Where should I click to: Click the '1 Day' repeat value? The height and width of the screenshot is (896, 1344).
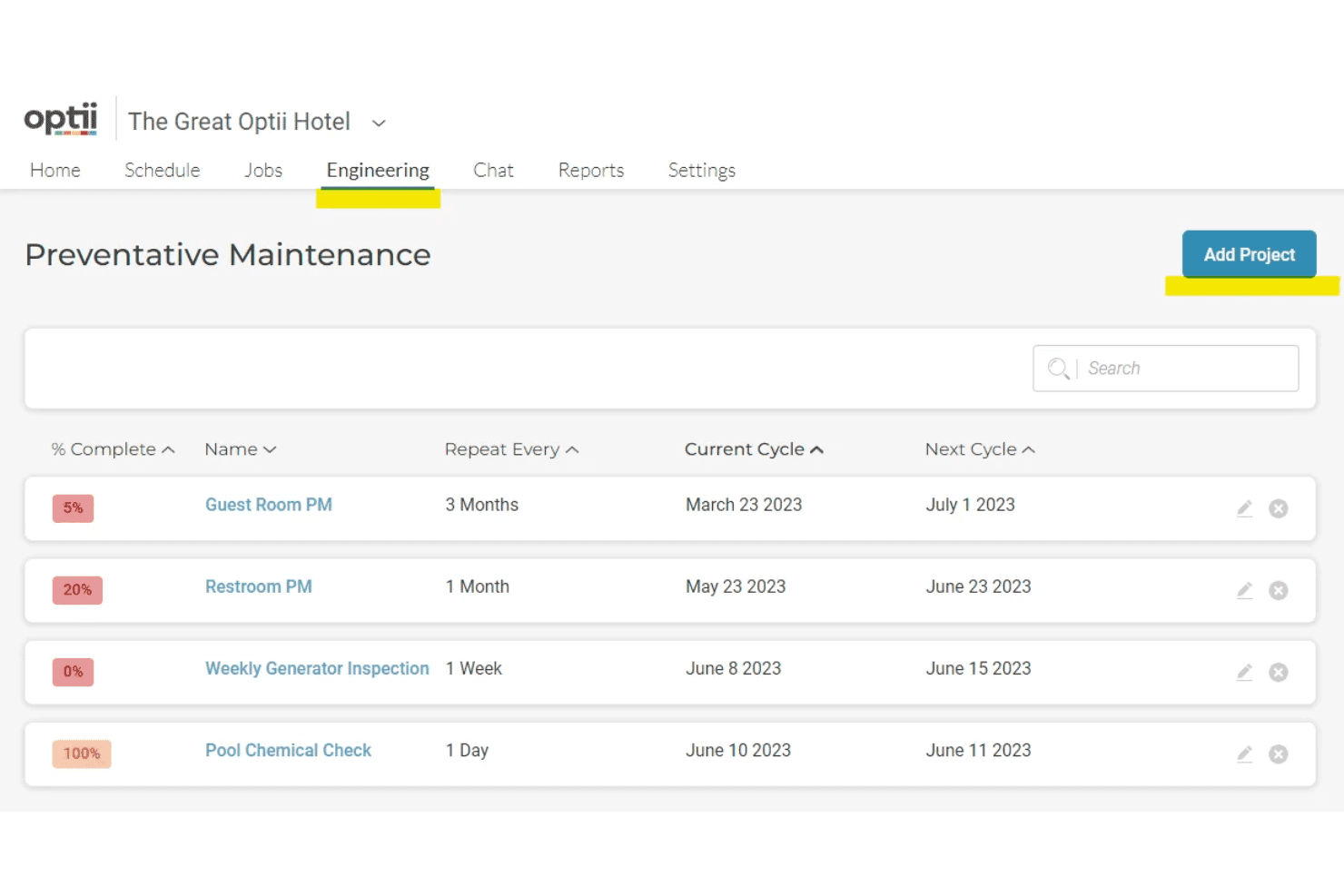tap(467, 750)
